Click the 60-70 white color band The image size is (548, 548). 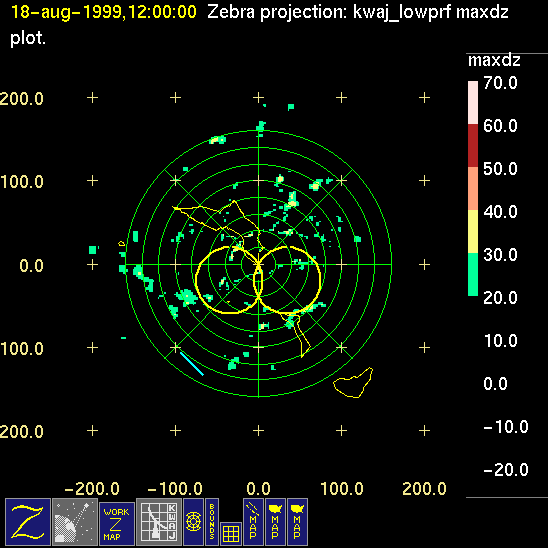473,102
